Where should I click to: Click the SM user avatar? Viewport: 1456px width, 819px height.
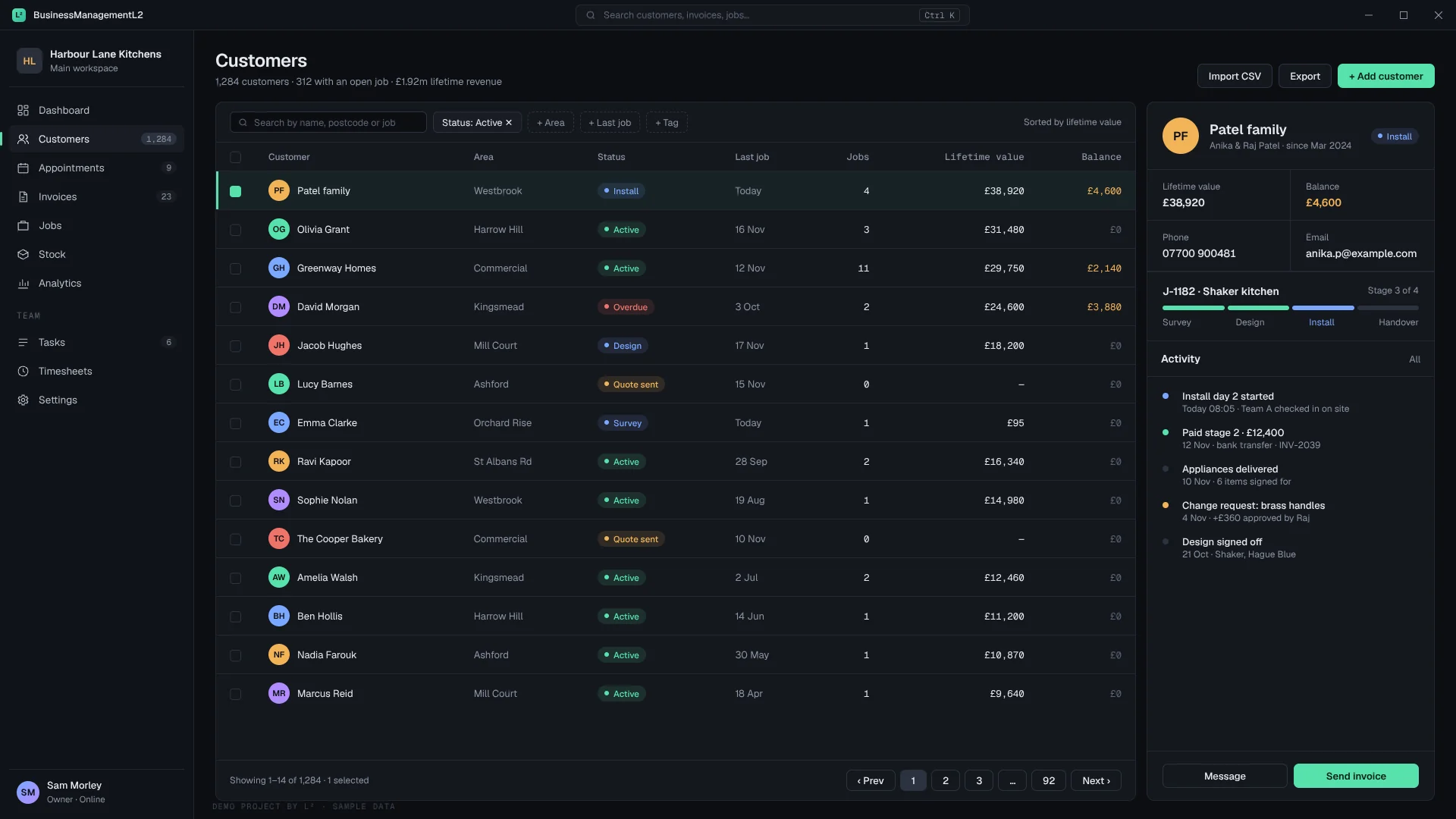[x=28, y=792]
